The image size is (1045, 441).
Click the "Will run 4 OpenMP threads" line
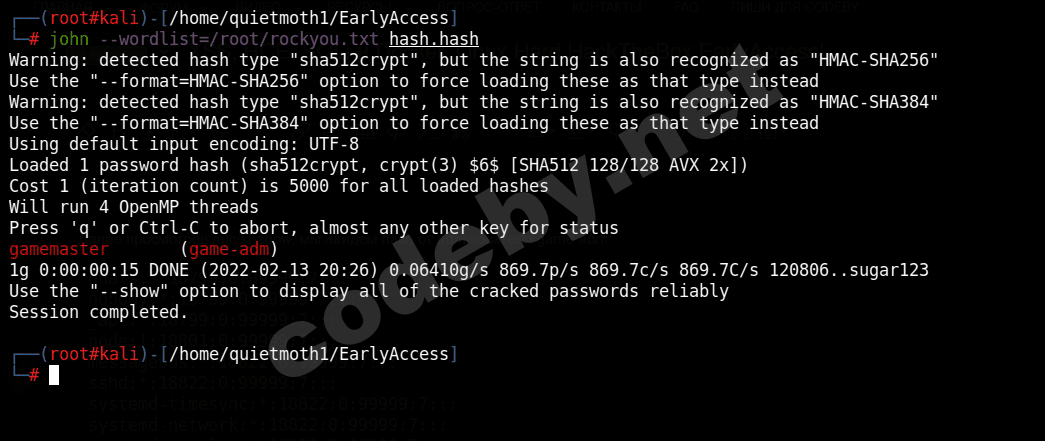pos(133,207)
